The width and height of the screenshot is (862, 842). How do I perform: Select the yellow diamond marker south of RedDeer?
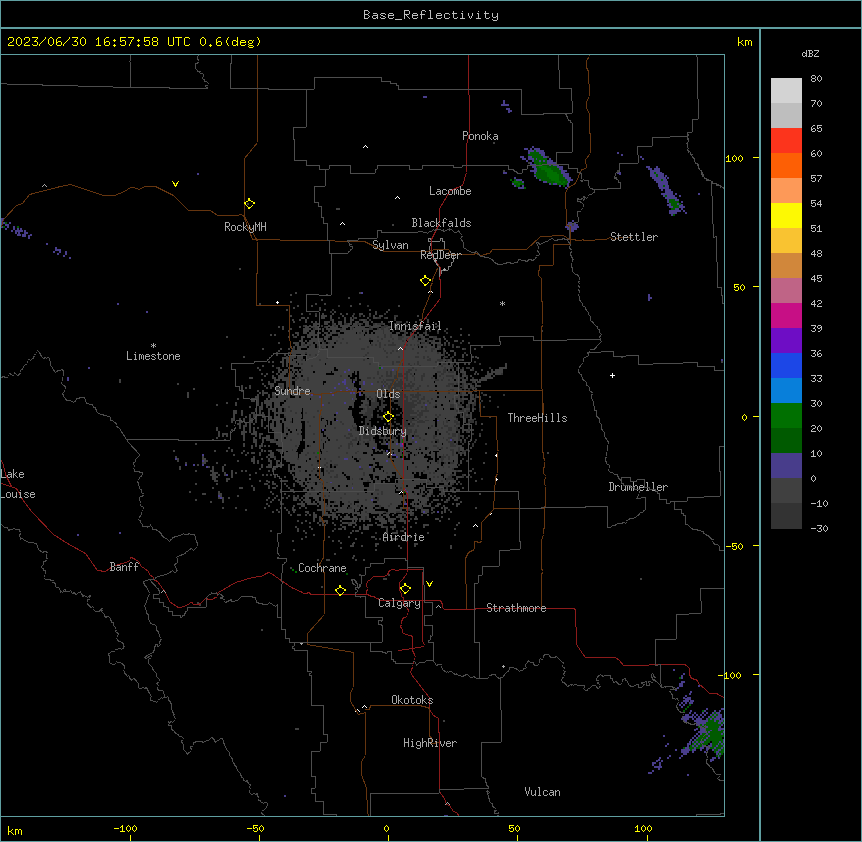pos(425,281)
